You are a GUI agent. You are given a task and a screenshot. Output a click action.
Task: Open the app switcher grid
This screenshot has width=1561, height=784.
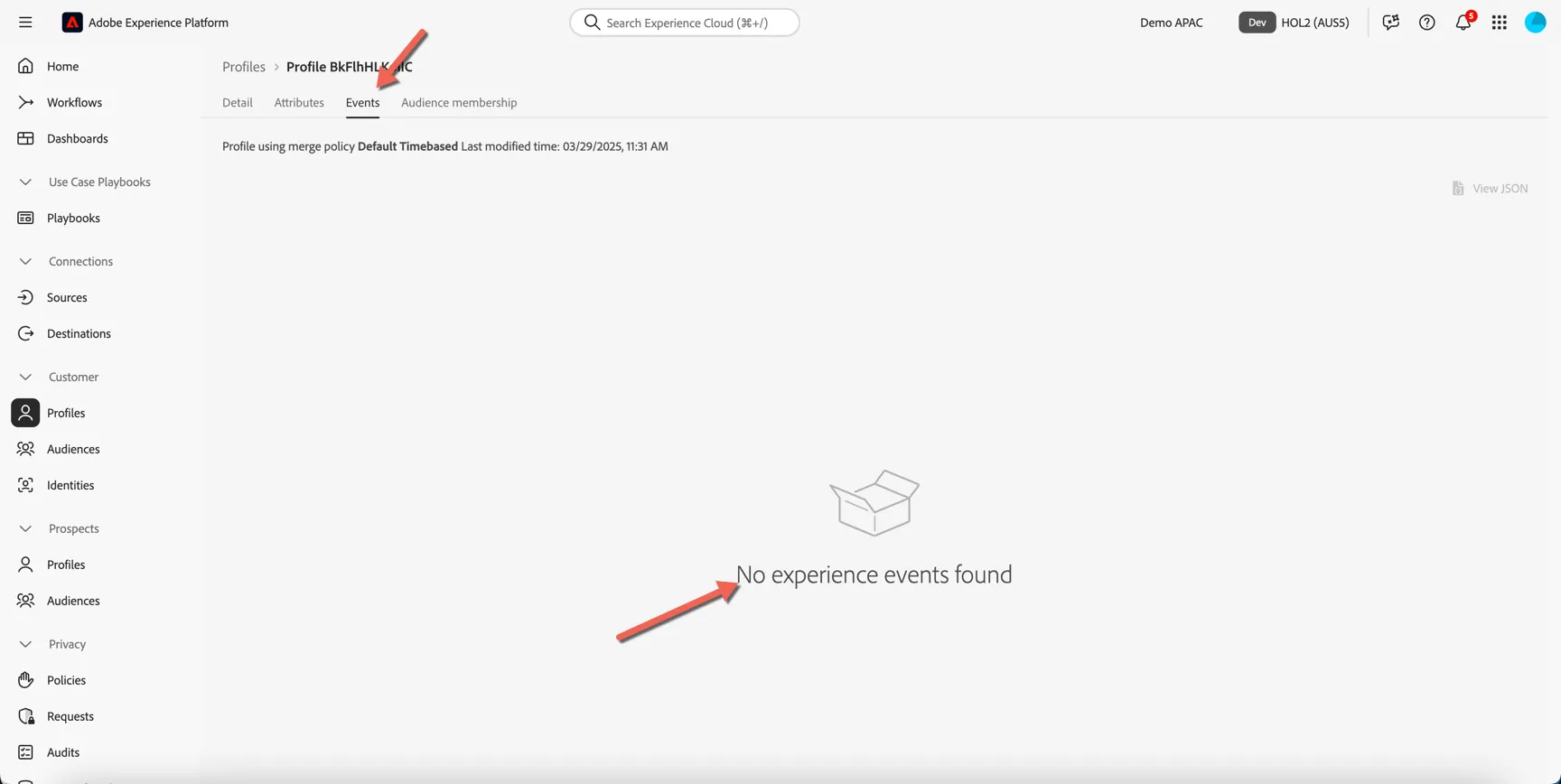1500,23
